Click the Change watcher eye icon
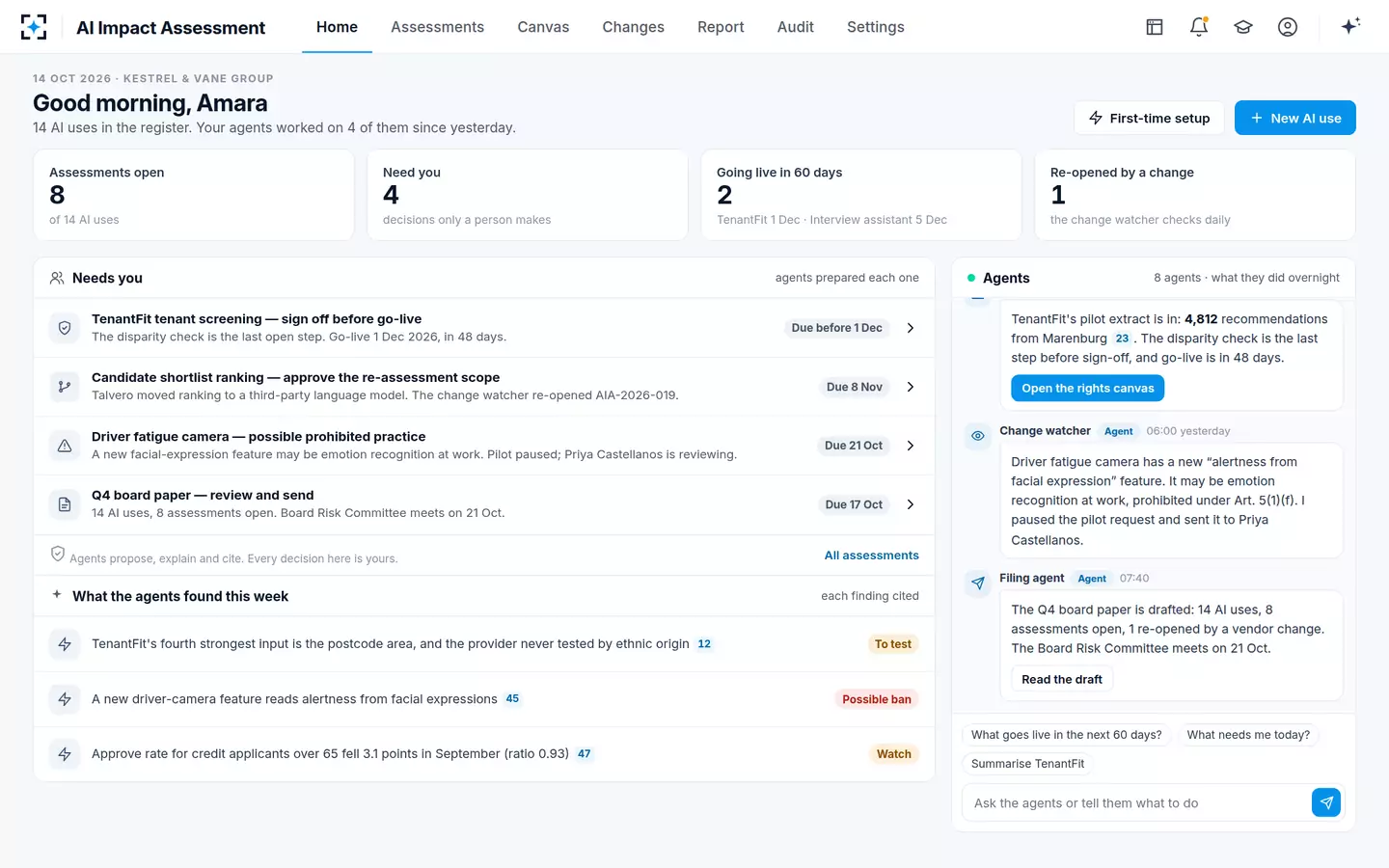 978,436
